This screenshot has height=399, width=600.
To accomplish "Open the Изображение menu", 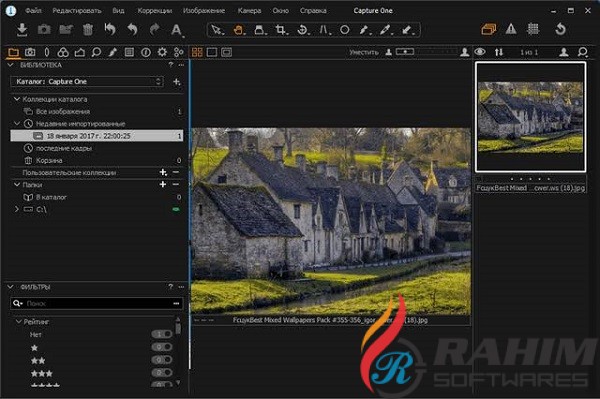I will (204, 11).
